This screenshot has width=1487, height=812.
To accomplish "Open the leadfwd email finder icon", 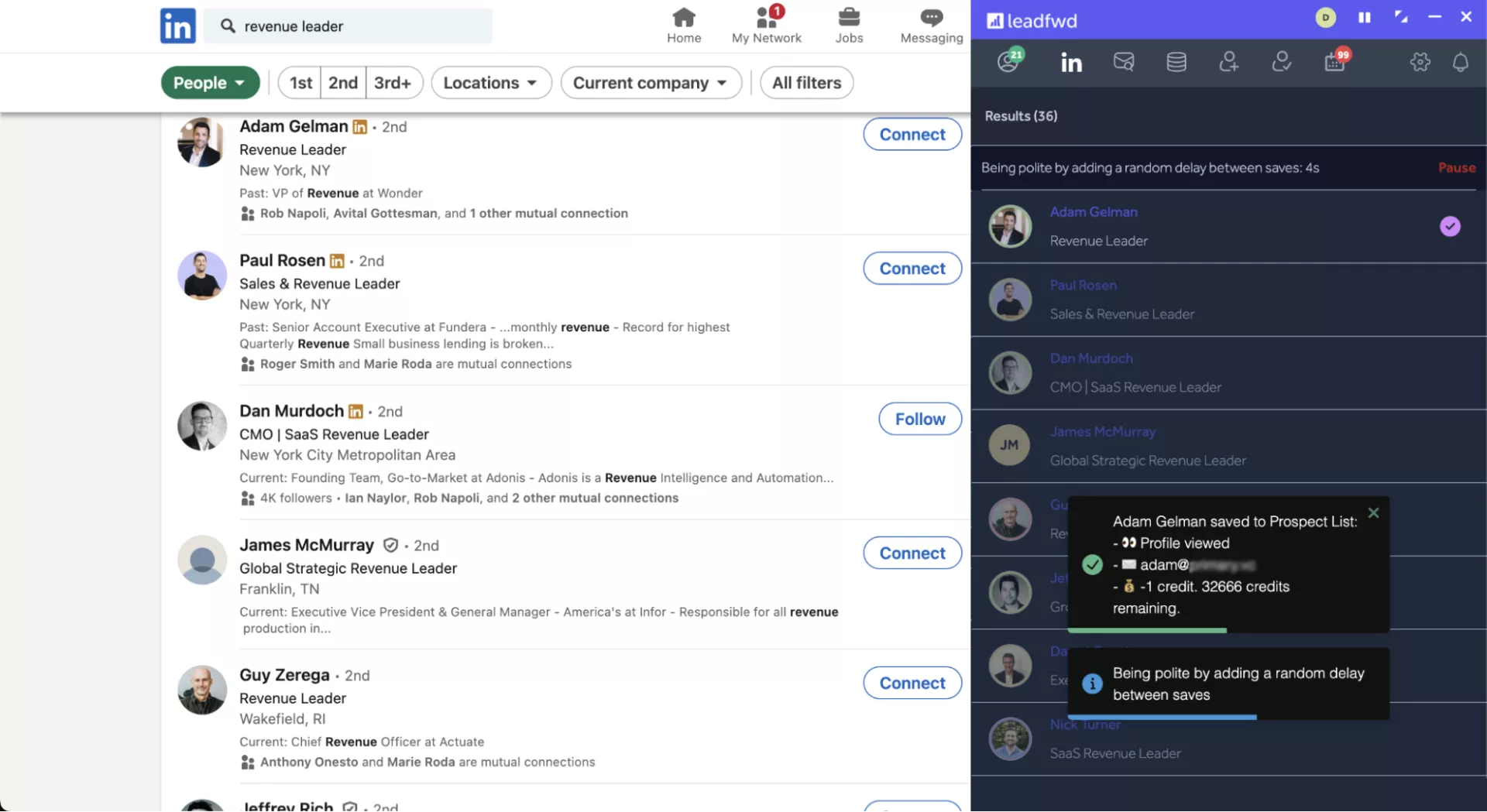I will [1123, 62].
